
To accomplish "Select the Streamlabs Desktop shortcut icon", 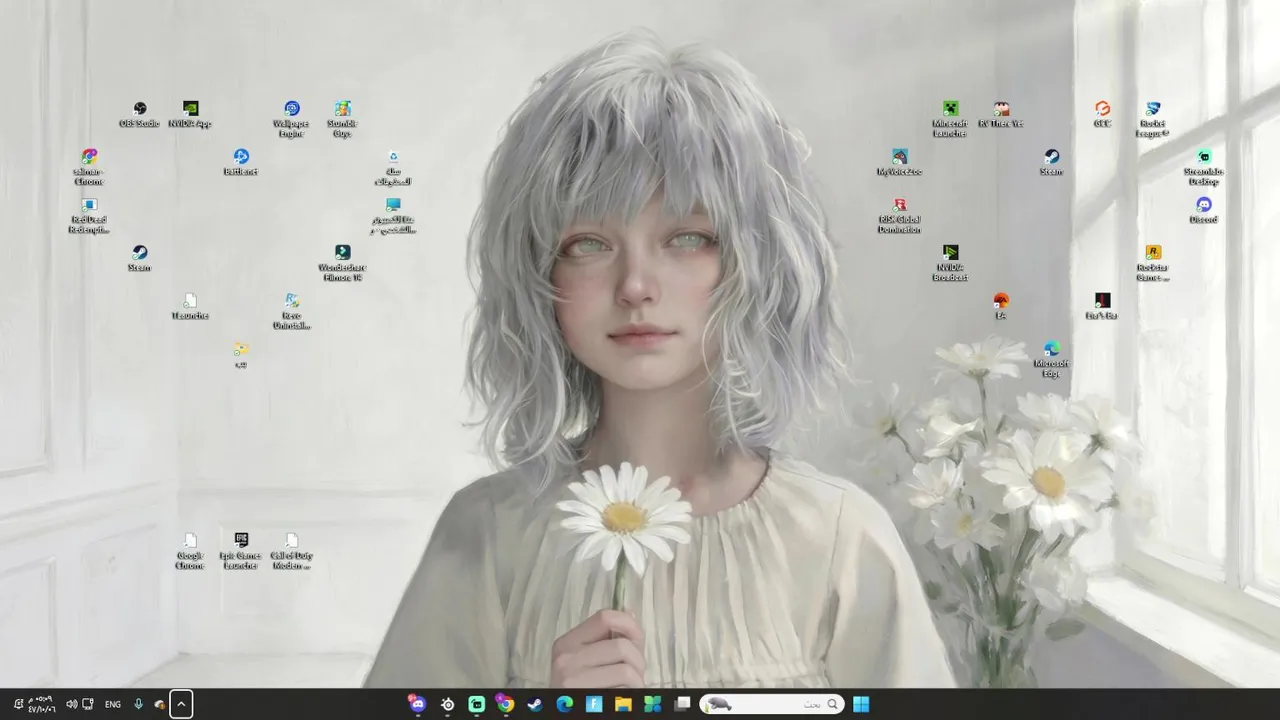I will [x=1204, y=167].
